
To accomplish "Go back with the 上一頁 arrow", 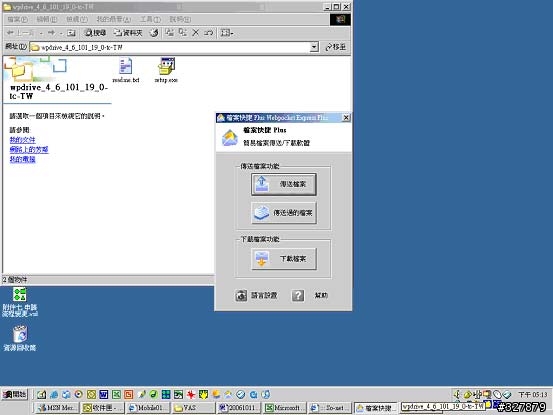I will click(x=20, y=33).
